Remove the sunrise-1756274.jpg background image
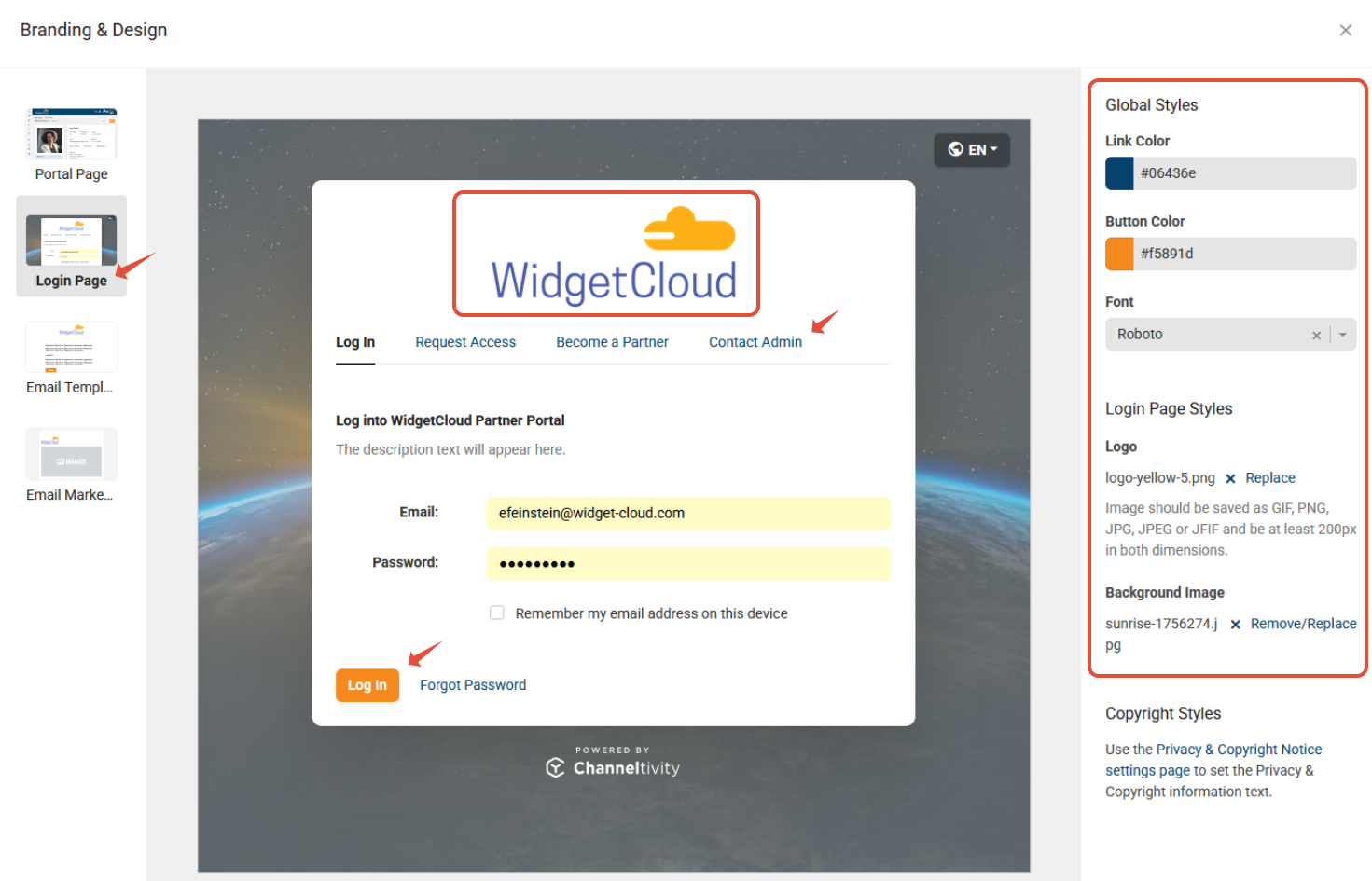Screen dimensions: 1372x881 pos(1235,625)
